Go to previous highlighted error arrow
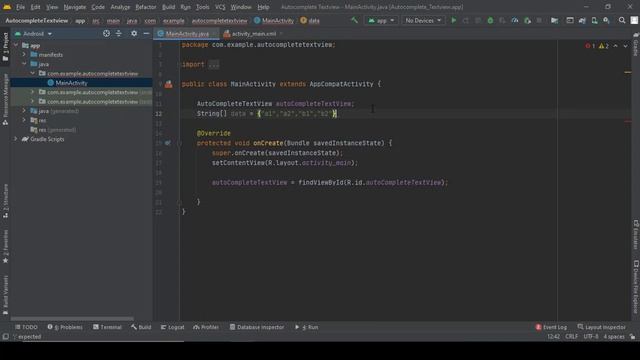The width and height of the screenshot is (640, 360). pyautogui.click(x=616, y=46)
